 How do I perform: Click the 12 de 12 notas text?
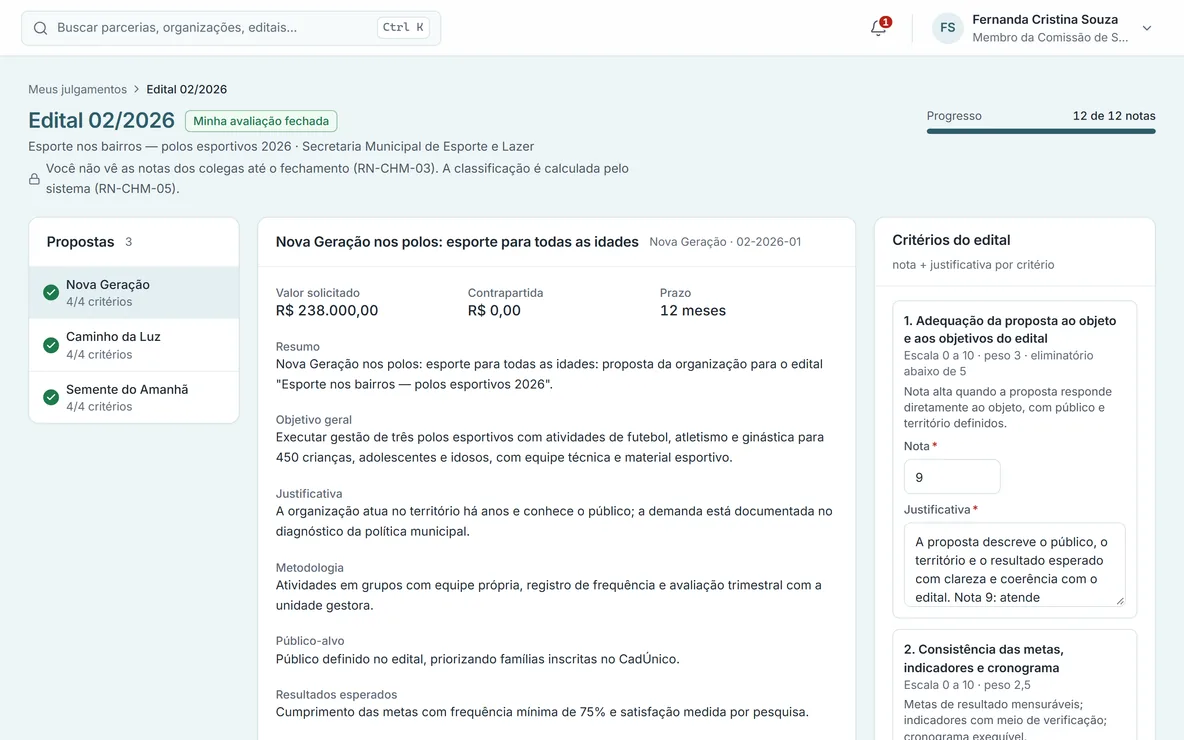point(1115,116)
